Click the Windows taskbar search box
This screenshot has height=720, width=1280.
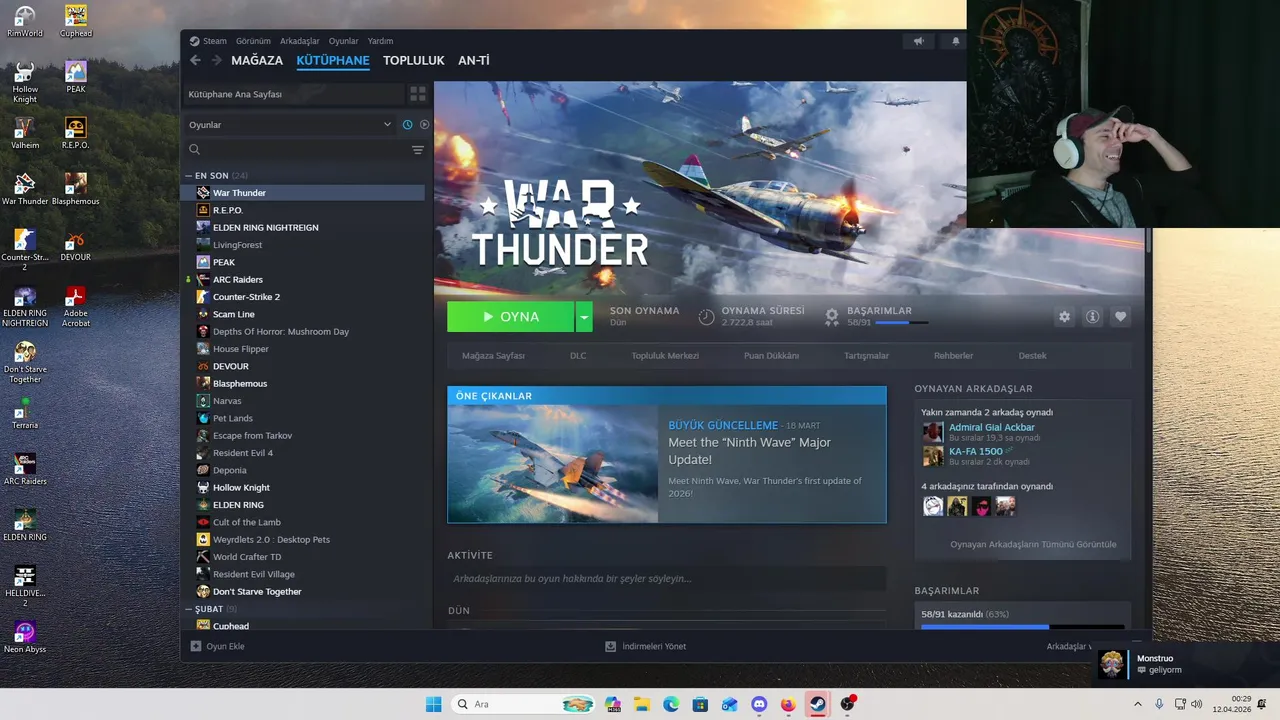coord(524,704)
